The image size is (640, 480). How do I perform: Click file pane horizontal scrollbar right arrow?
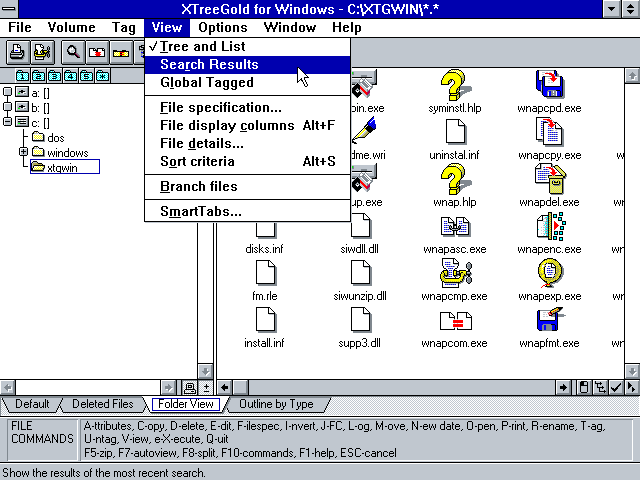(563, 387)
